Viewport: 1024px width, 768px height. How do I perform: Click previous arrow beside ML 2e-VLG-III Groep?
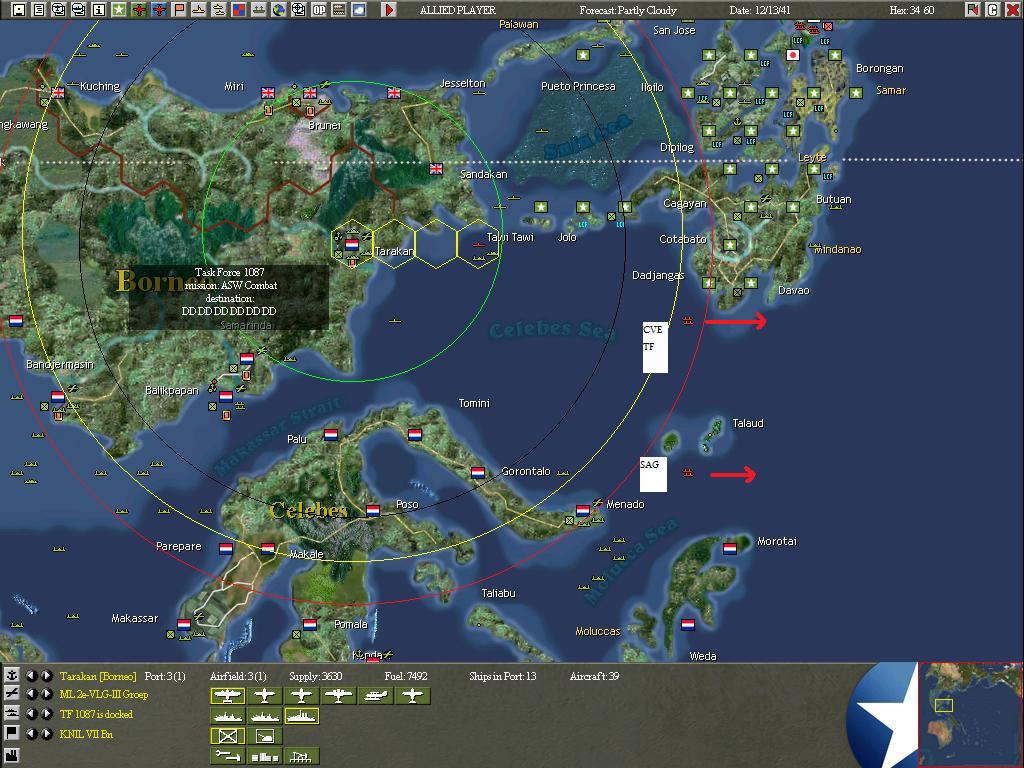(x=31, y=694)
